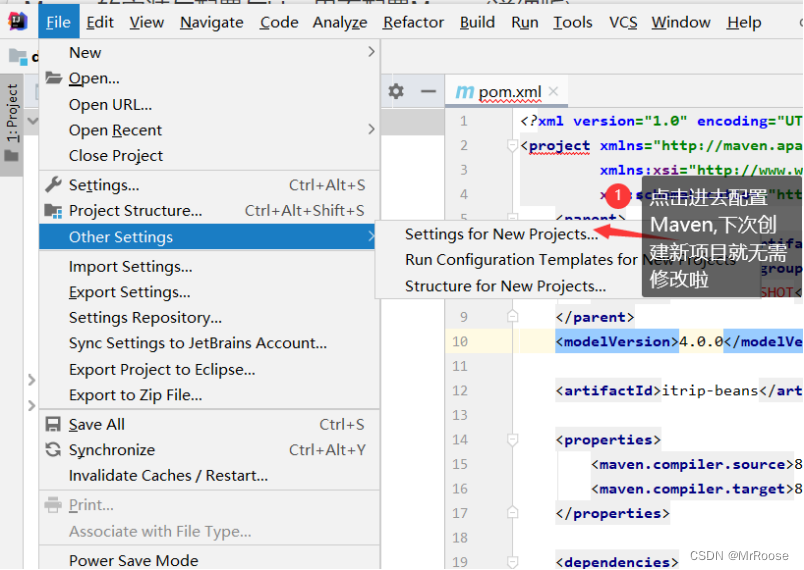Click the Maven m icon on pom.xml tab
The image size is (804, 570).
(x=465, y=92)
